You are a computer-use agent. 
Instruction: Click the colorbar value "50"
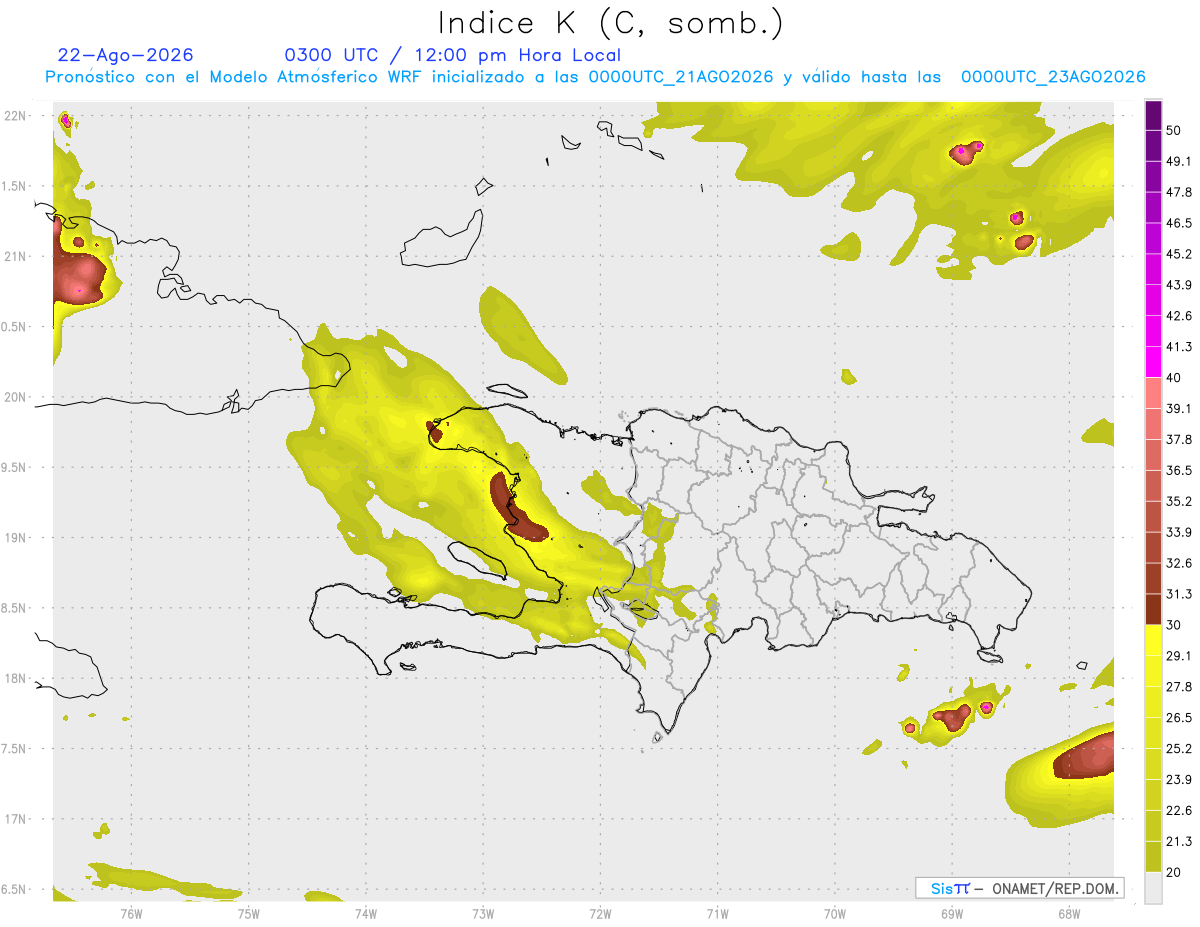pos(1174,130)
